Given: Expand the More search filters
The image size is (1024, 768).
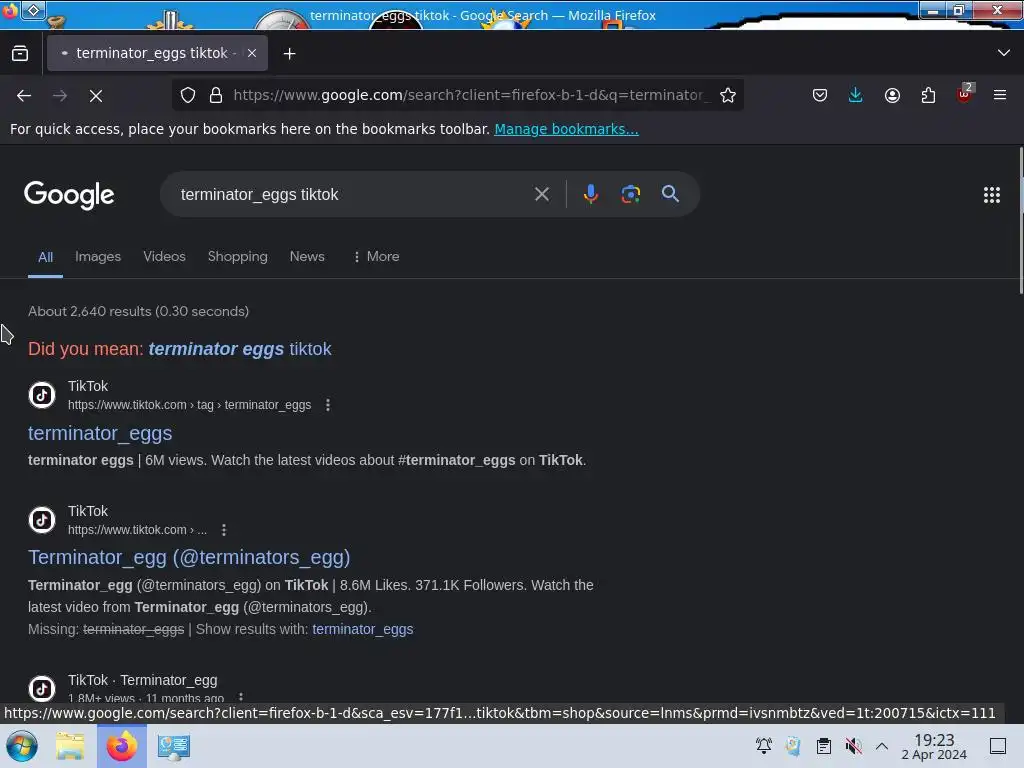Looking at the screenshot, I should point(376,257).
